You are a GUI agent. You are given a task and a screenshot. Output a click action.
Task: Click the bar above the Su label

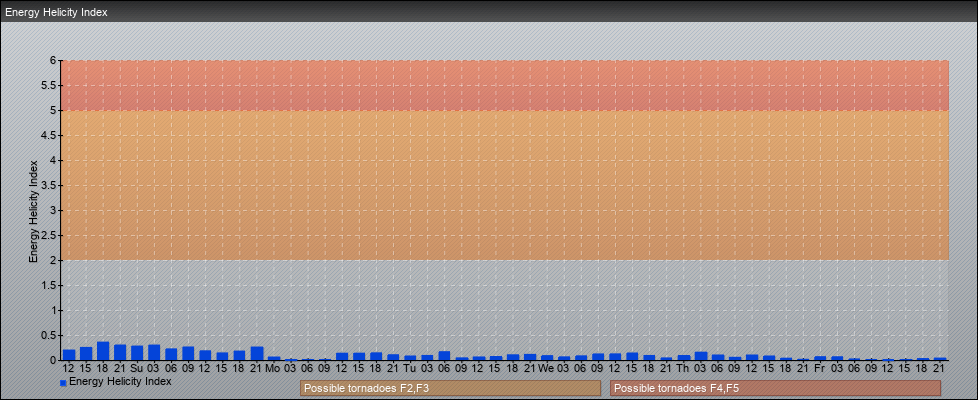(x=137, y=353)
